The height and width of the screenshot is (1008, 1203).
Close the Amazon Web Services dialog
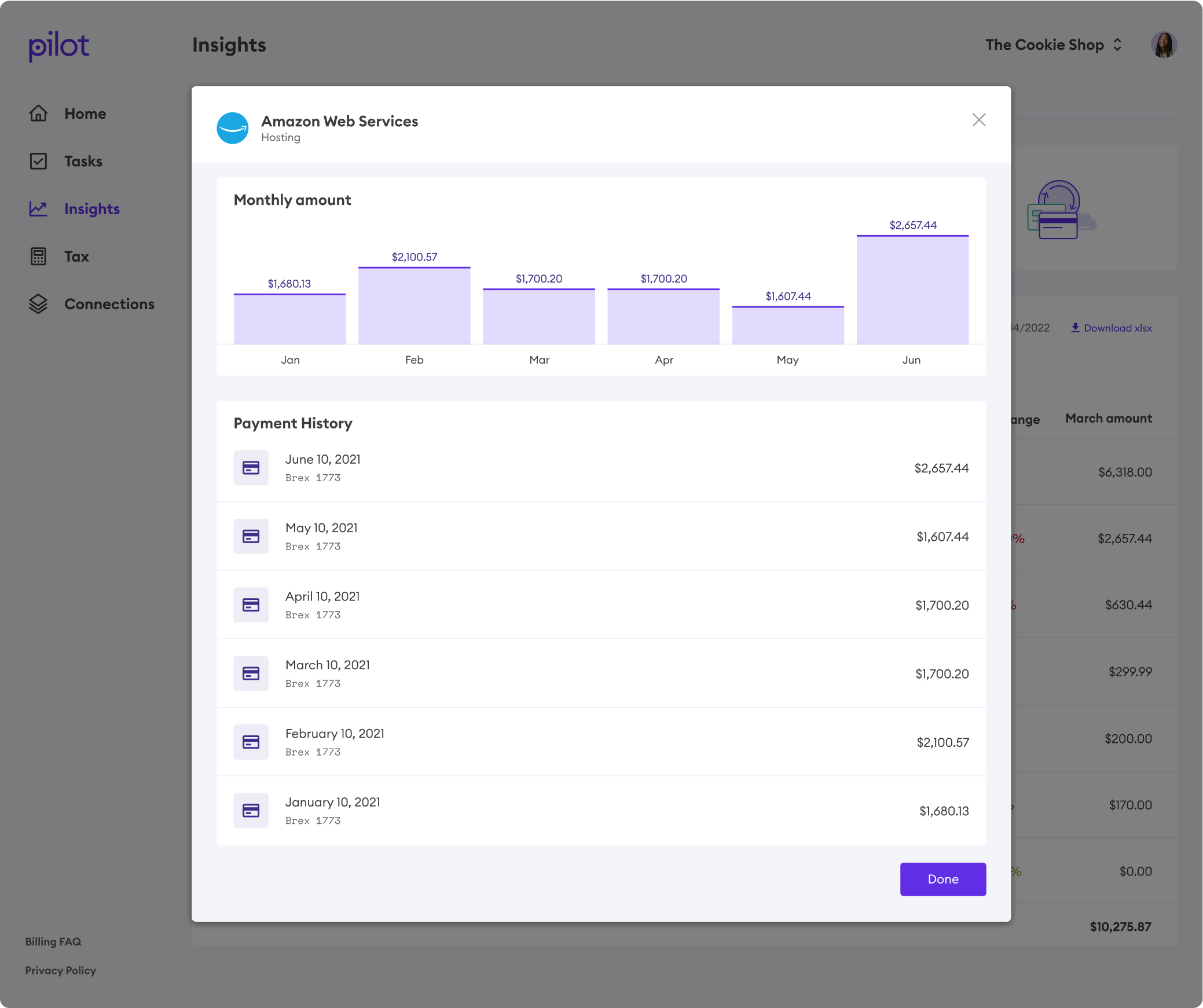point(979,120)
